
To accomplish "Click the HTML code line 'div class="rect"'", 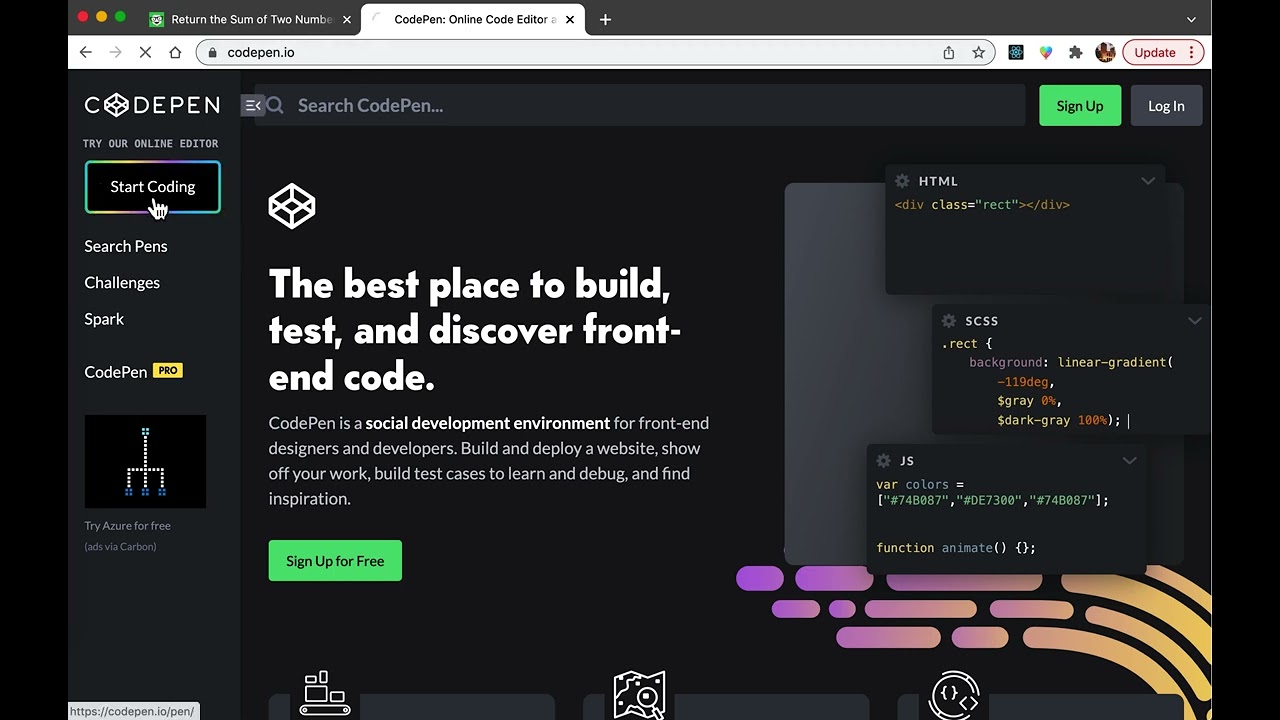I will coord(982,204).
